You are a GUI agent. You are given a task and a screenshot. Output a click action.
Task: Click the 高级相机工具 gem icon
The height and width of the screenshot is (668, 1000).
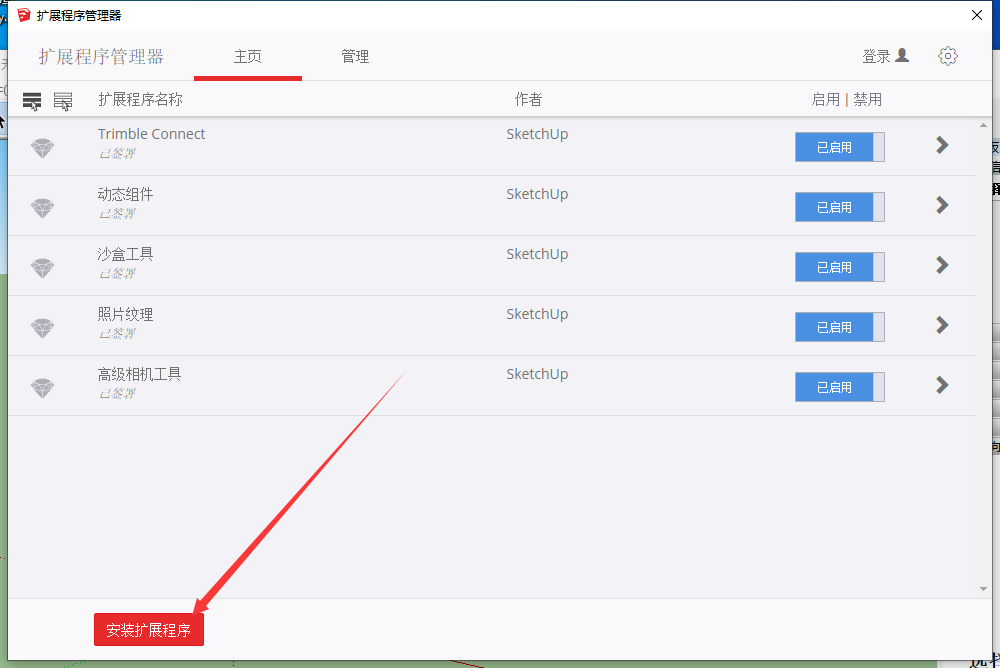tap(43, 388)
